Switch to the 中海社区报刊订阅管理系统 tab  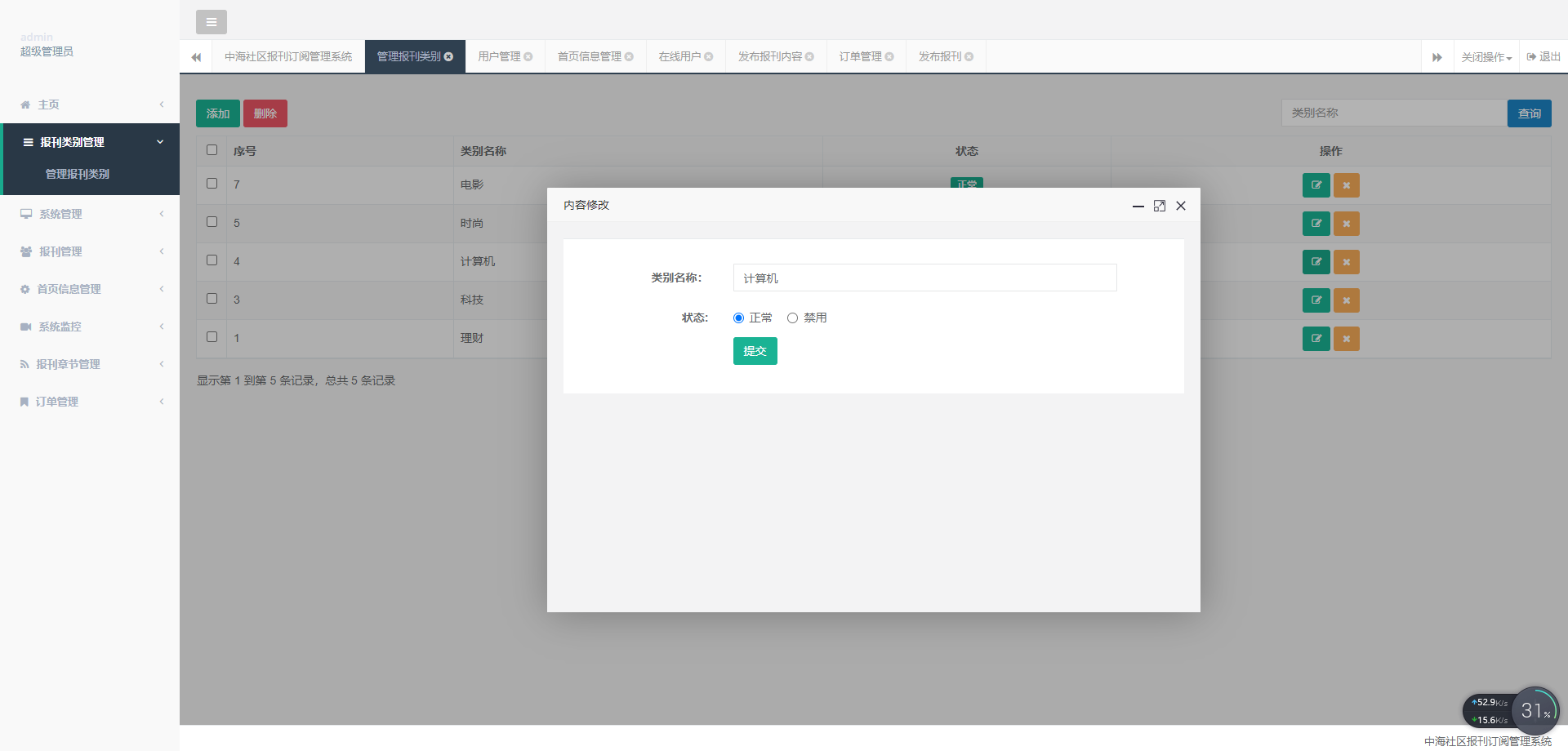288,56
